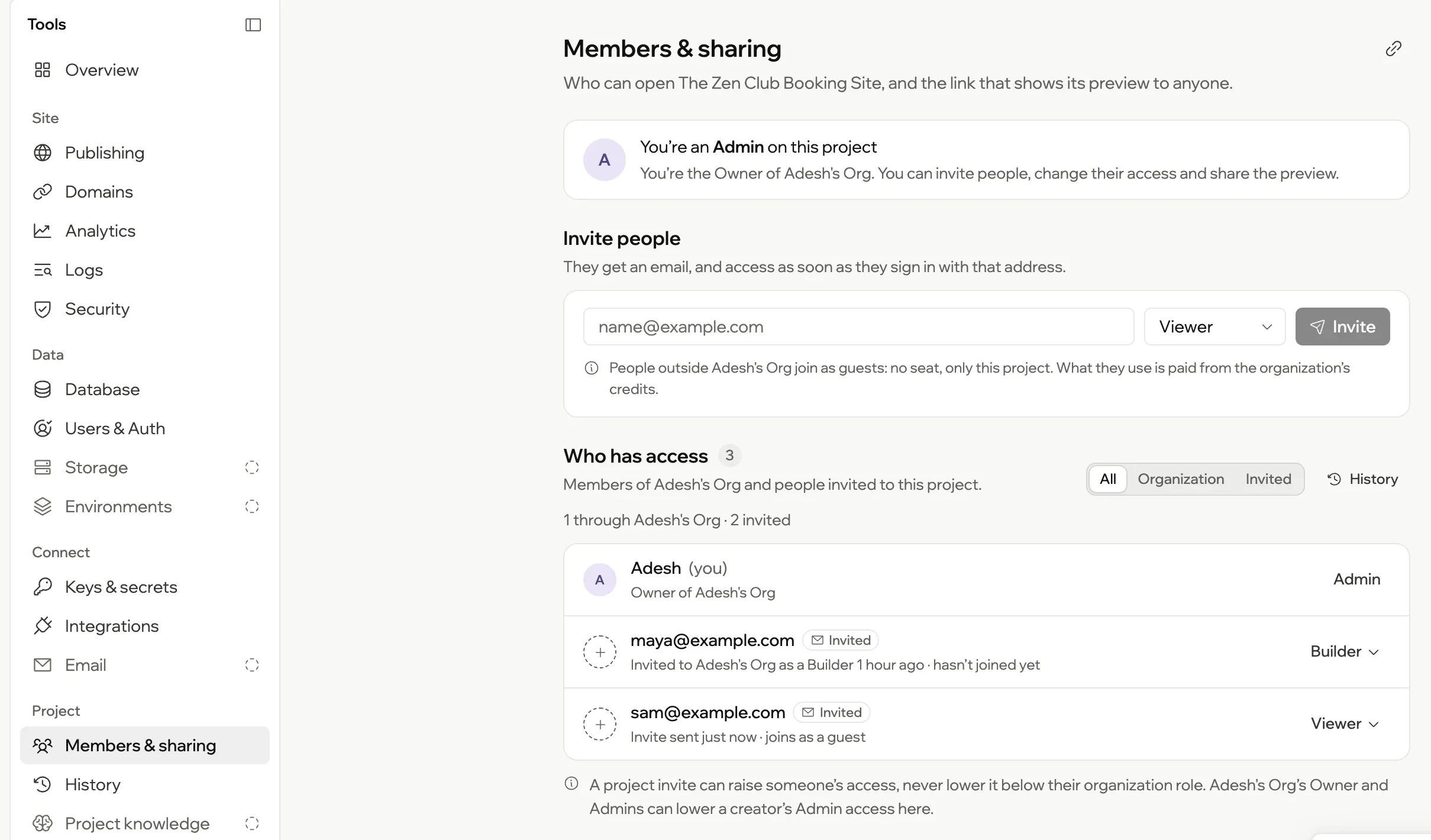The width and height of the screenshot is (1431, 840).
Task: Click the Environments status circle indicator
Action: (252, 506)
